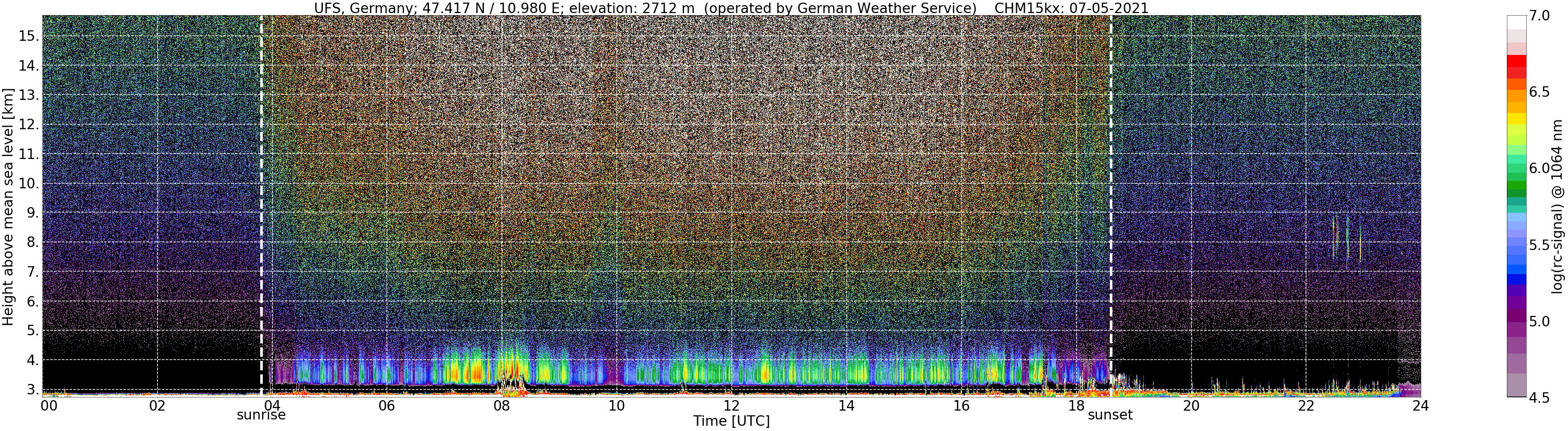Click the '7.' height tick label
The height and width of the screenshot is (431, 1568).
pos(32,271)
